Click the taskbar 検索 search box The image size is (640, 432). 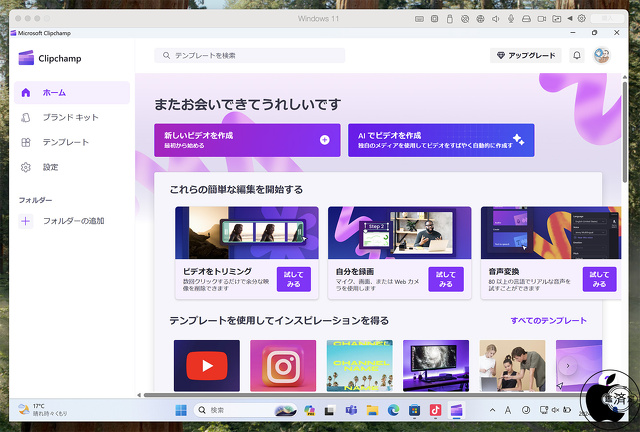click(x=245, y=410)
